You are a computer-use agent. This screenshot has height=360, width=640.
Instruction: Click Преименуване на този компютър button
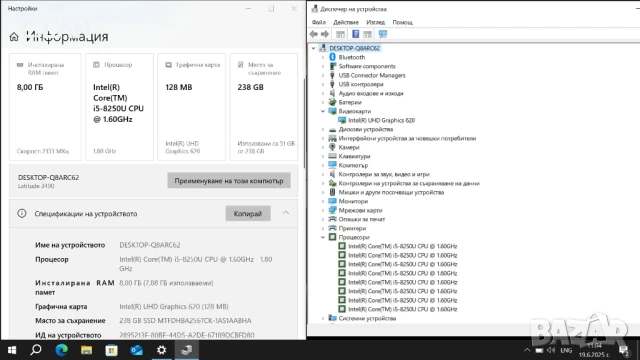point(229,180)
